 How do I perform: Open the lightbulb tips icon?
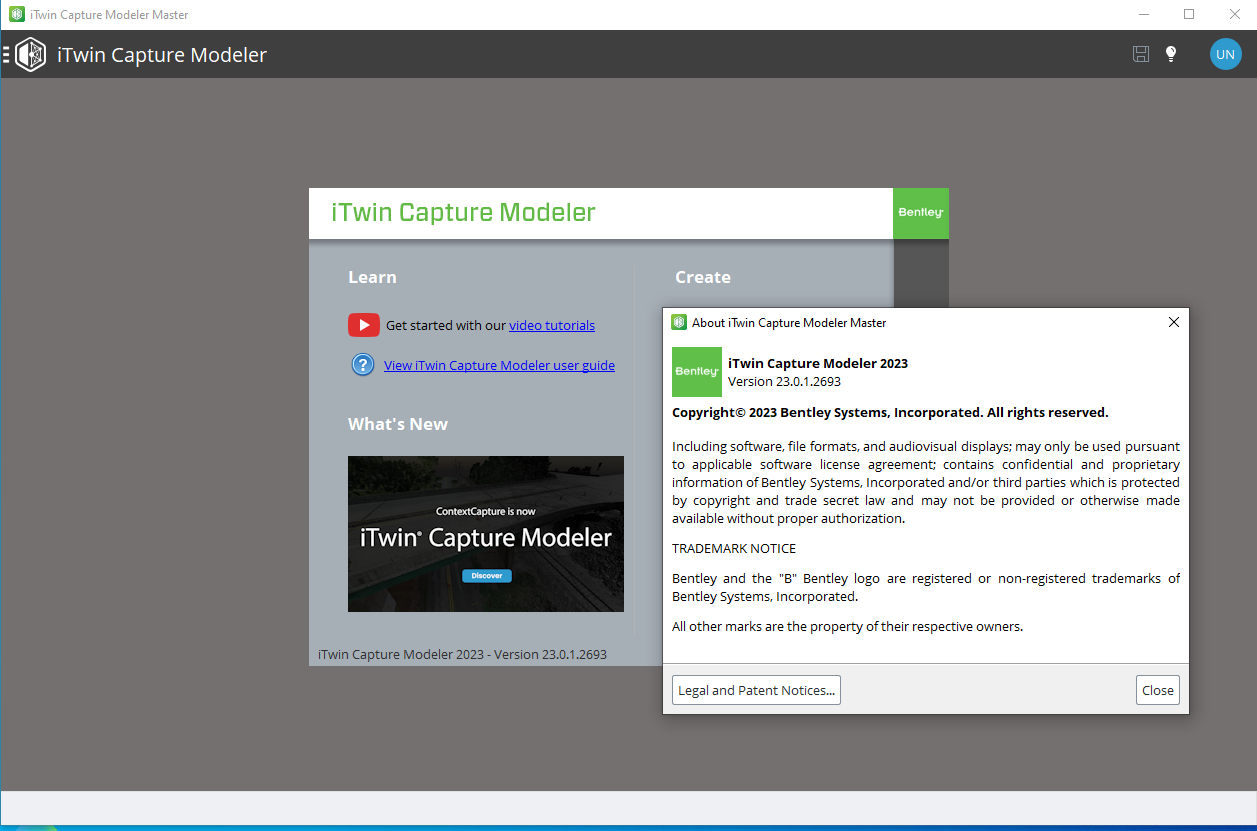(1171, 54)
